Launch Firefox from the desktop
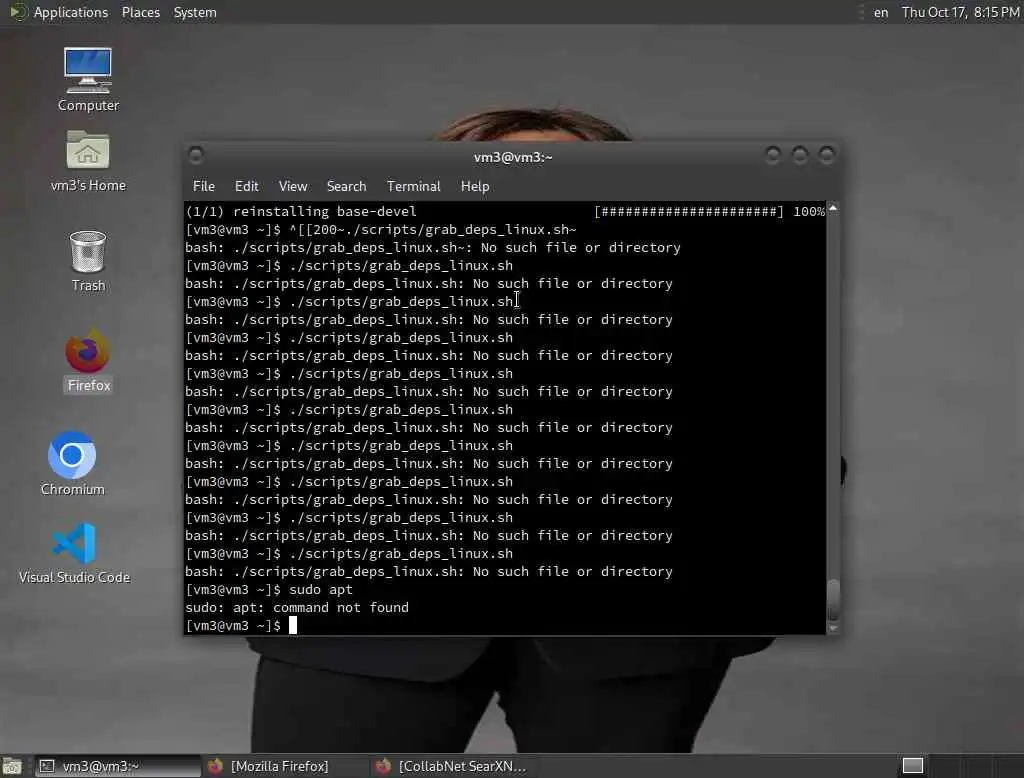 (x=89, y=360)
